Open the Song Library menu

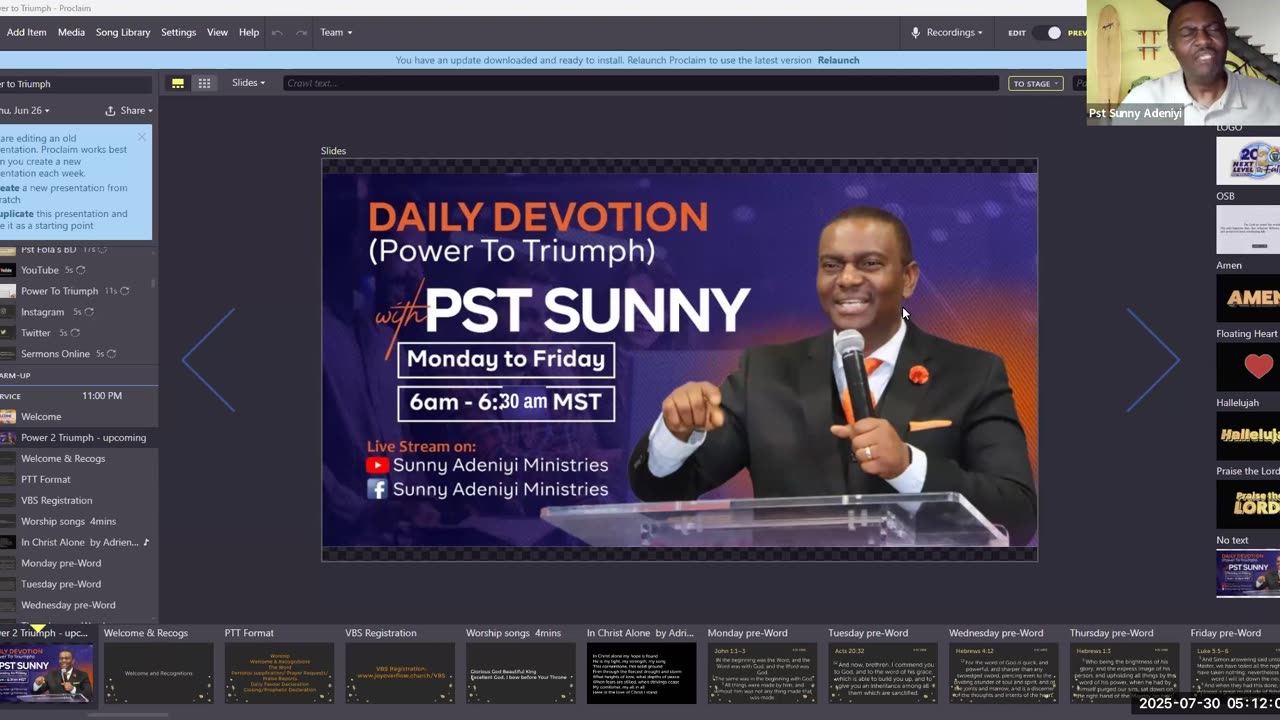pos(123,32)
